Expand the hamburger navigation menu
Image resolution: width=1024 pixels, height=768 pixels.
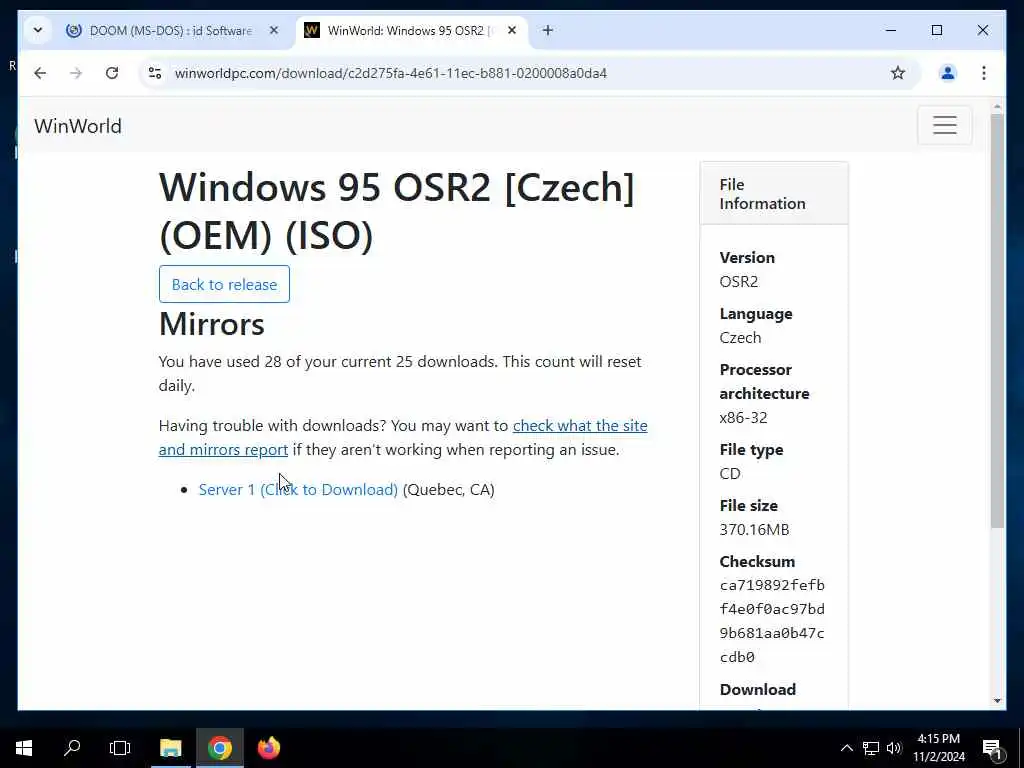(944, 125)
